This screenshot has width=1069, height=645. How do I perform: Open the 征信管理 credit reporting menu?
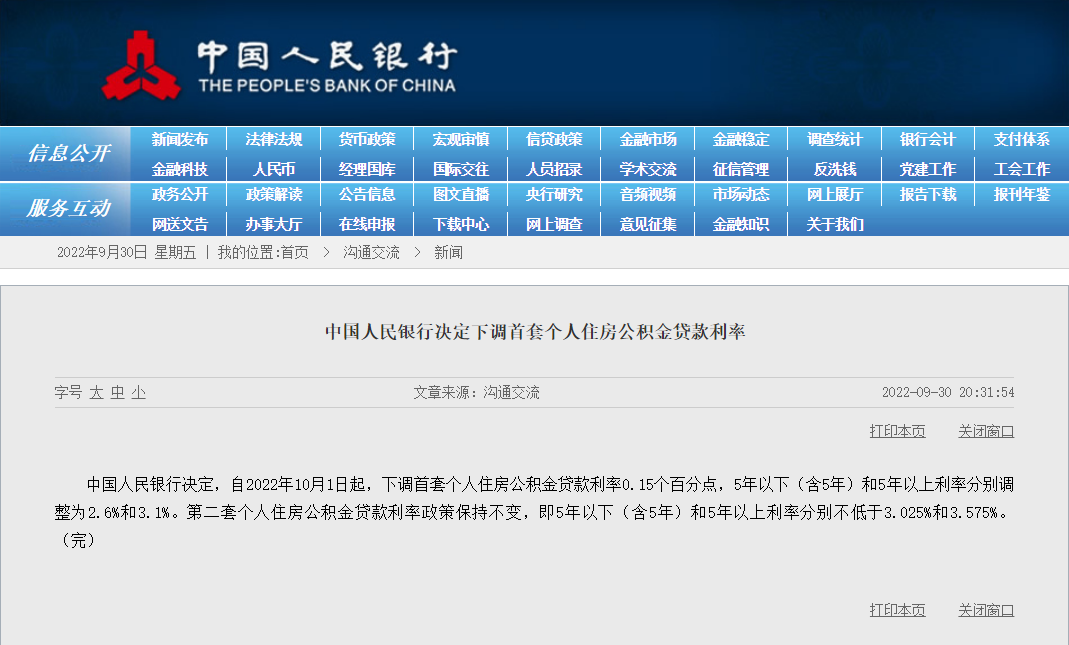coord(740,168)
